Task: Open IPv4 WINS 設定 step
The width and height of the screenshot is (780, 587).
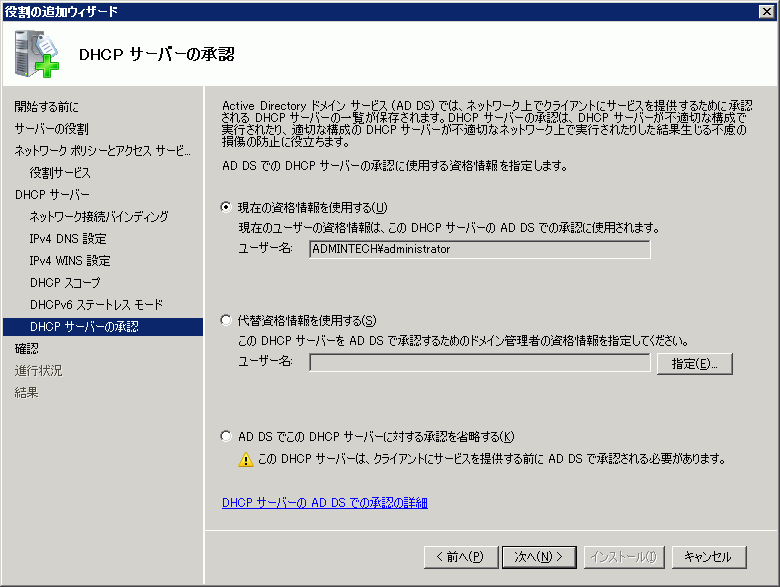Action: pyautogui.click(x=70, y=261)
